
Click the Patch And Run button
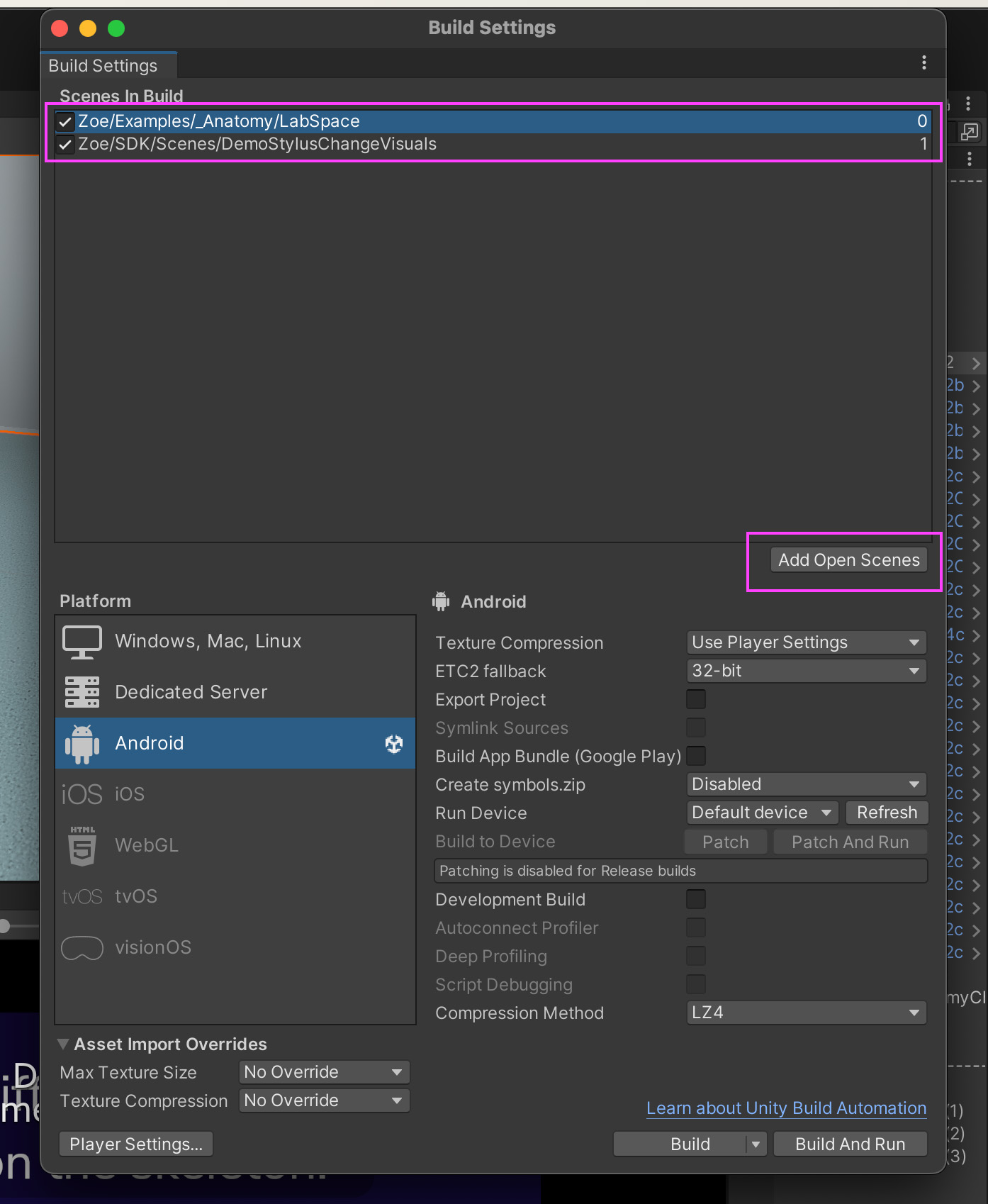point(851,842)
